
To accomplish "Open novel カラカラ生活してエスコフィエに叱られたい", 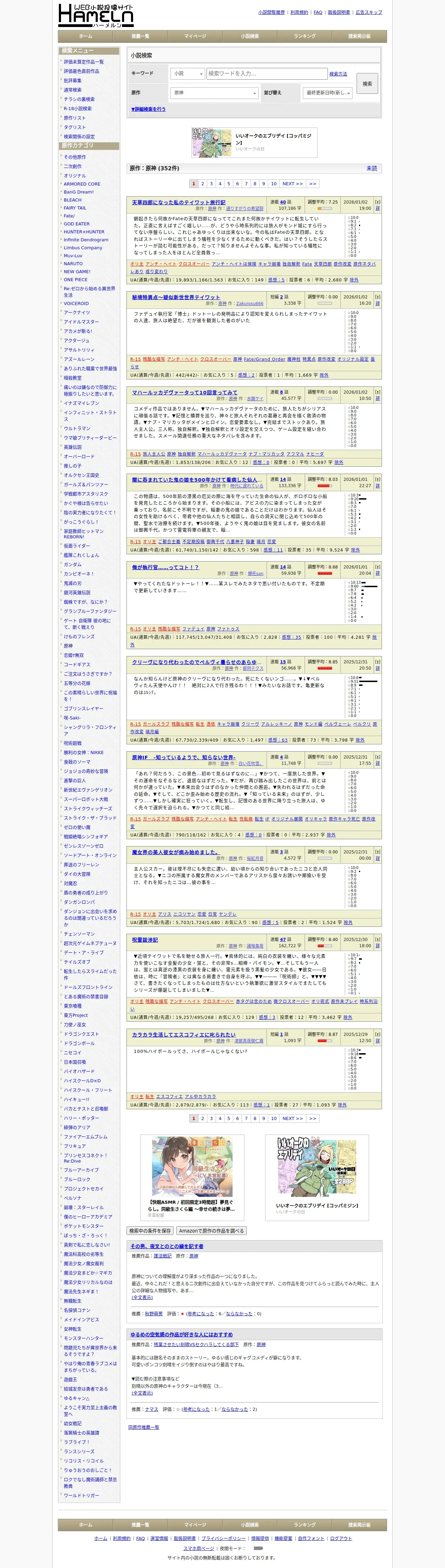I will click(x=183, y=1034).
